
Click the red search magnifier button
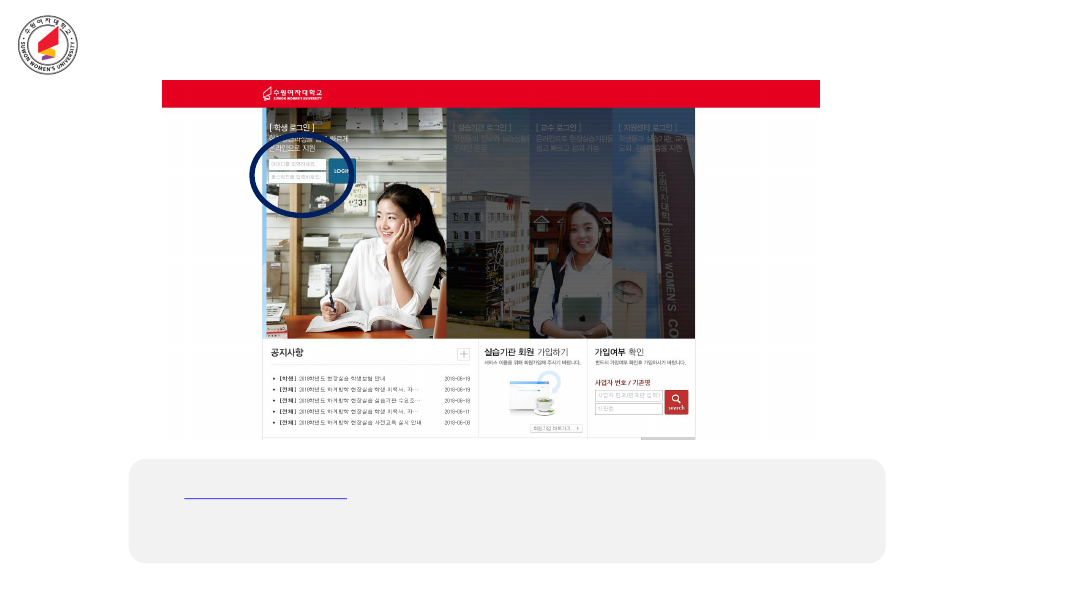point(676,402)
